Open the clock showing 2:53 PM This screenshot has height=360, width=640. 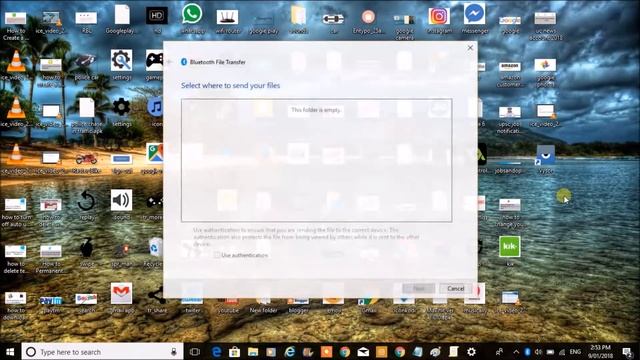pos(600,352)
